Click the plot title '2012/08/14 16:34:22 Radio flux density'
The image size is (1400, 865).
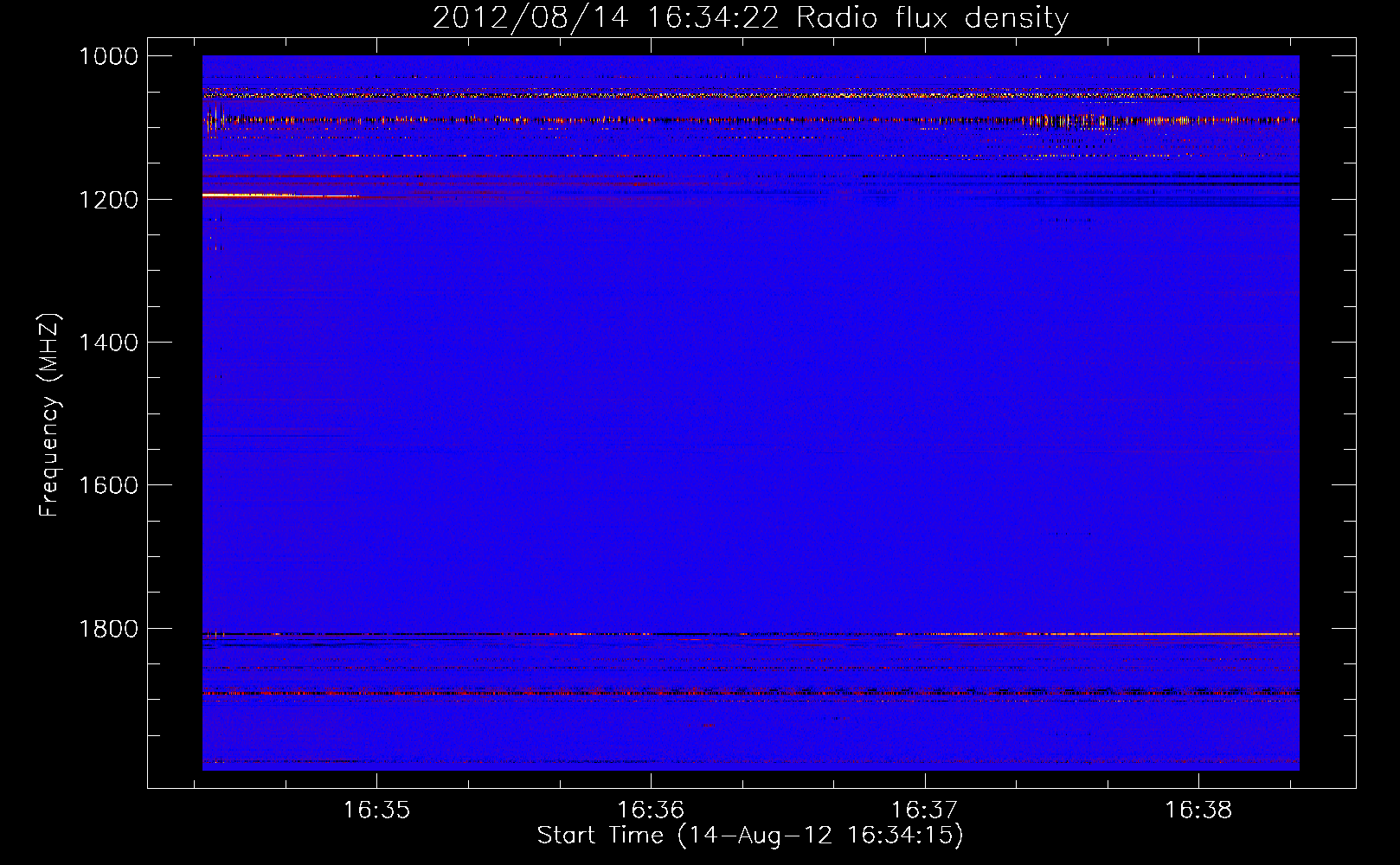(x=750, y=17)
